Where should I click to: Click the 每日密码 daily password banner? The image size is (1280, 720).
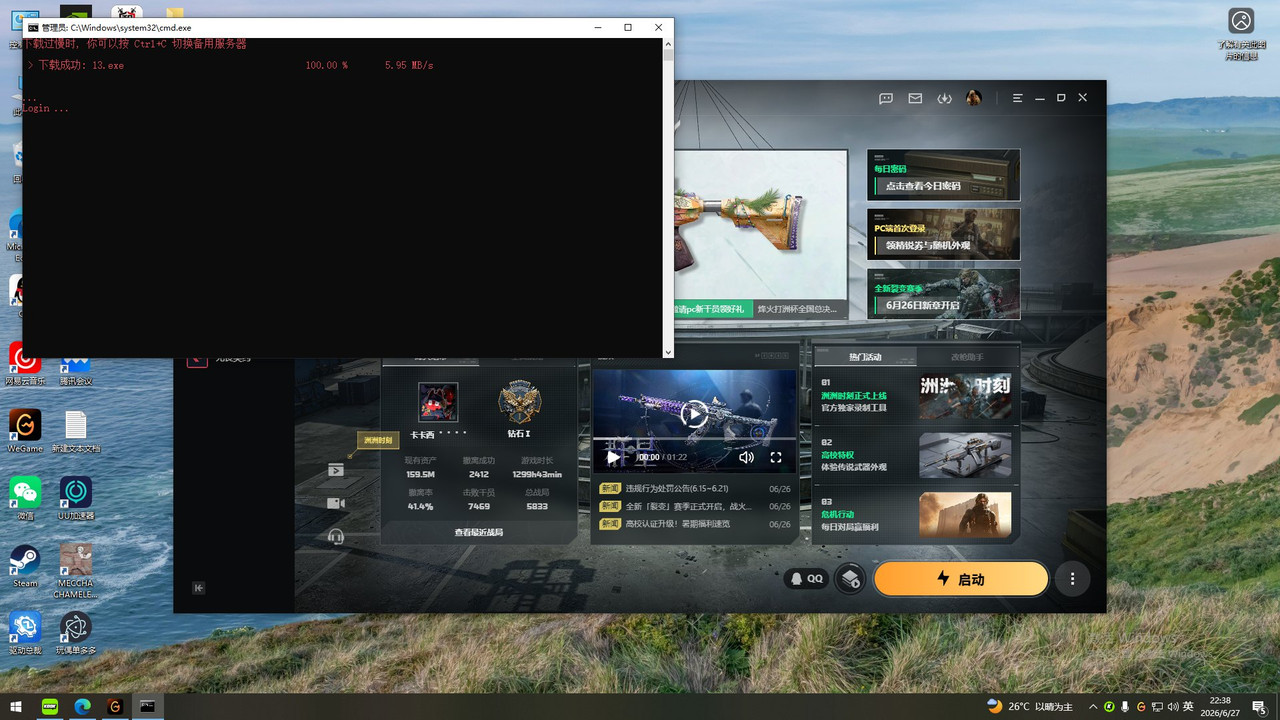pyautogui.click(x=943, y=175)
